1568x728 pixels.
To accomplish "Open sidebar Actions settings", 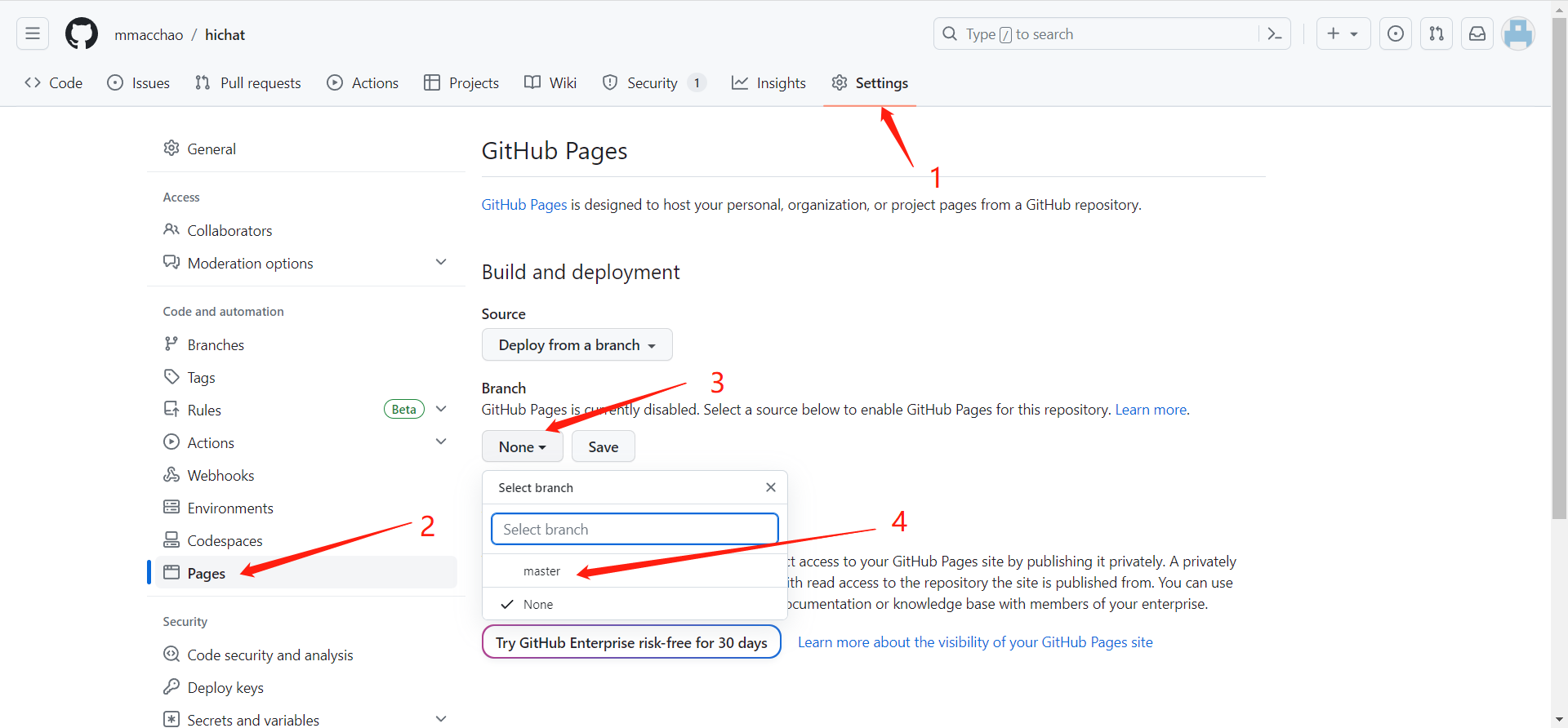I will point(211,442).
